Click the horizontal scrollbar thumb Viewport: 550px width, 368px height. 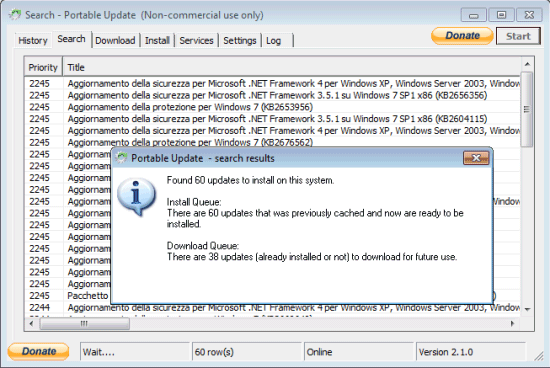coord(85,323)
